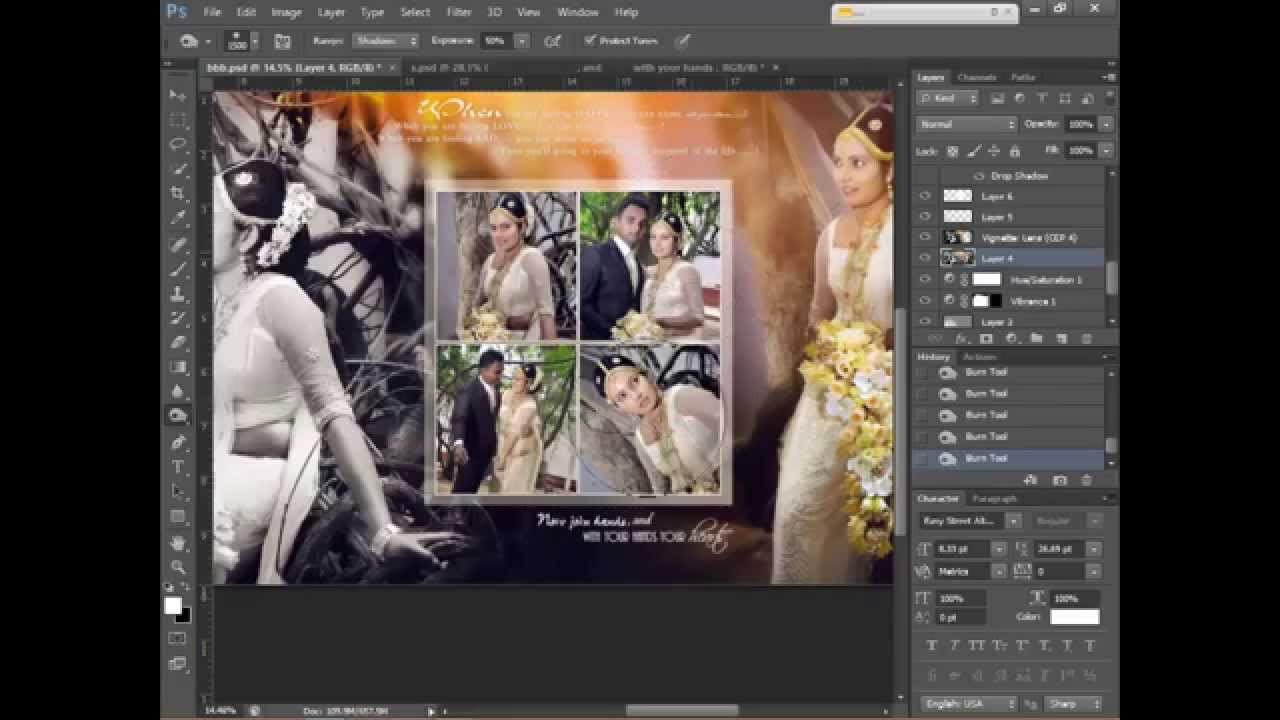Switch to the Paths tab
This screenshot has height=720, width=1280.
coord(1023,77)
